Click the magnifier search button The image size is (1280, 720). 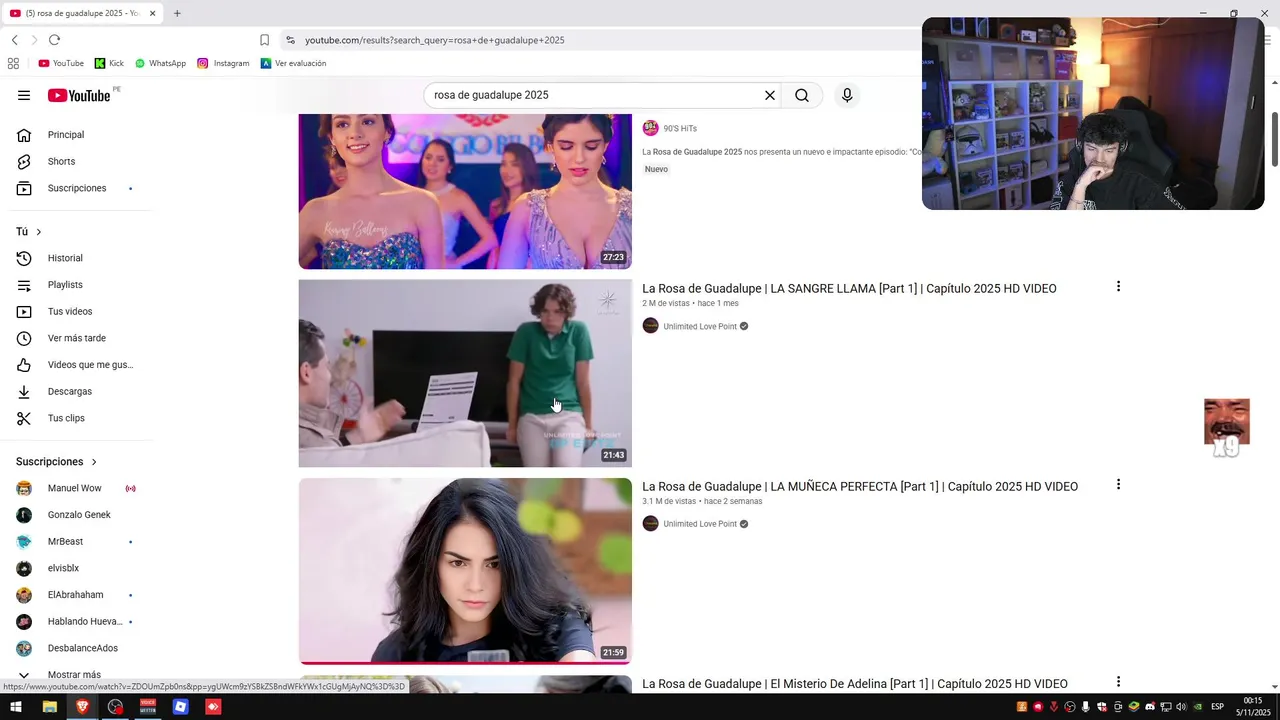[x=802, y=95]
